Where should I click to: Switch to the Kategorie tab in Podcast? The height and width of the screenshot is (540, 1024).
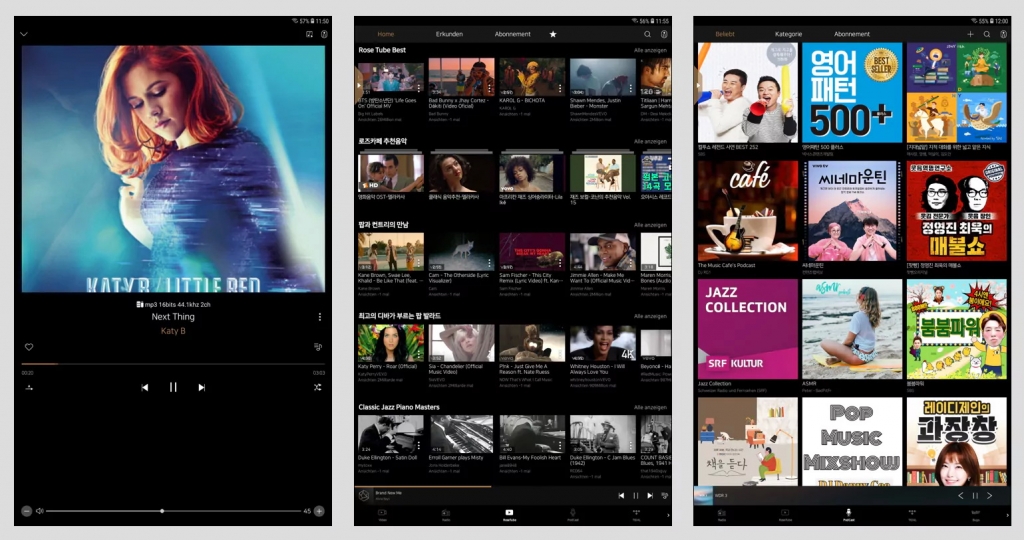788,34
